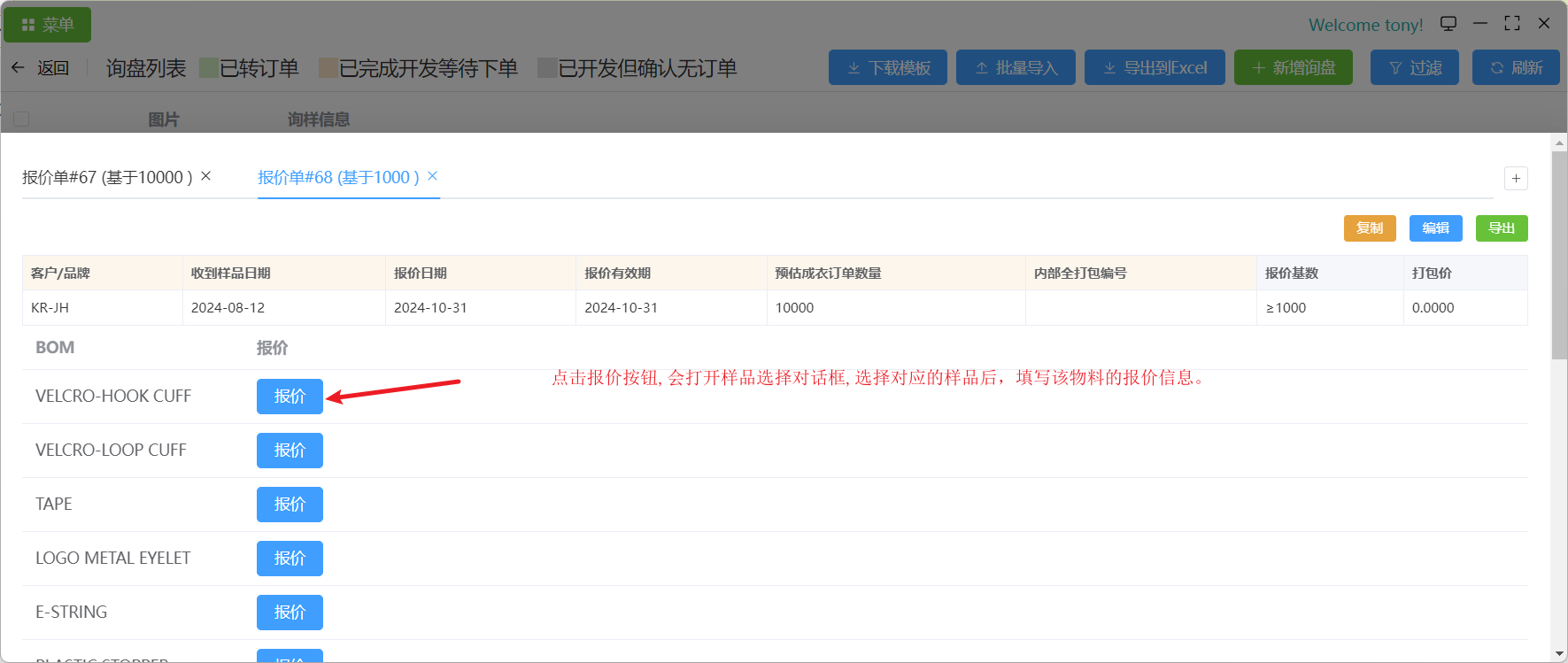Tick the select-all checkbox in table header
Image resolution: width=1568 pixels, height=663 pixels.
click(21, 119)
